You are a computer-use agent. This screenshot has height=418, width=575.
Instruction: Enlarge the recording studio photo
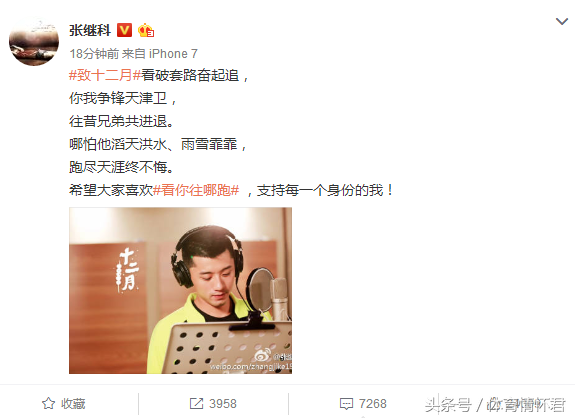180,290
